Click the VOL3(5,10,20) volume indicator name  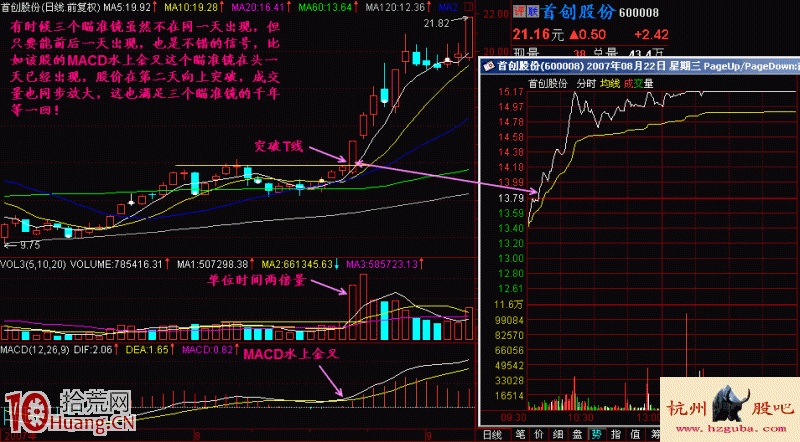(x=33, y=264)
